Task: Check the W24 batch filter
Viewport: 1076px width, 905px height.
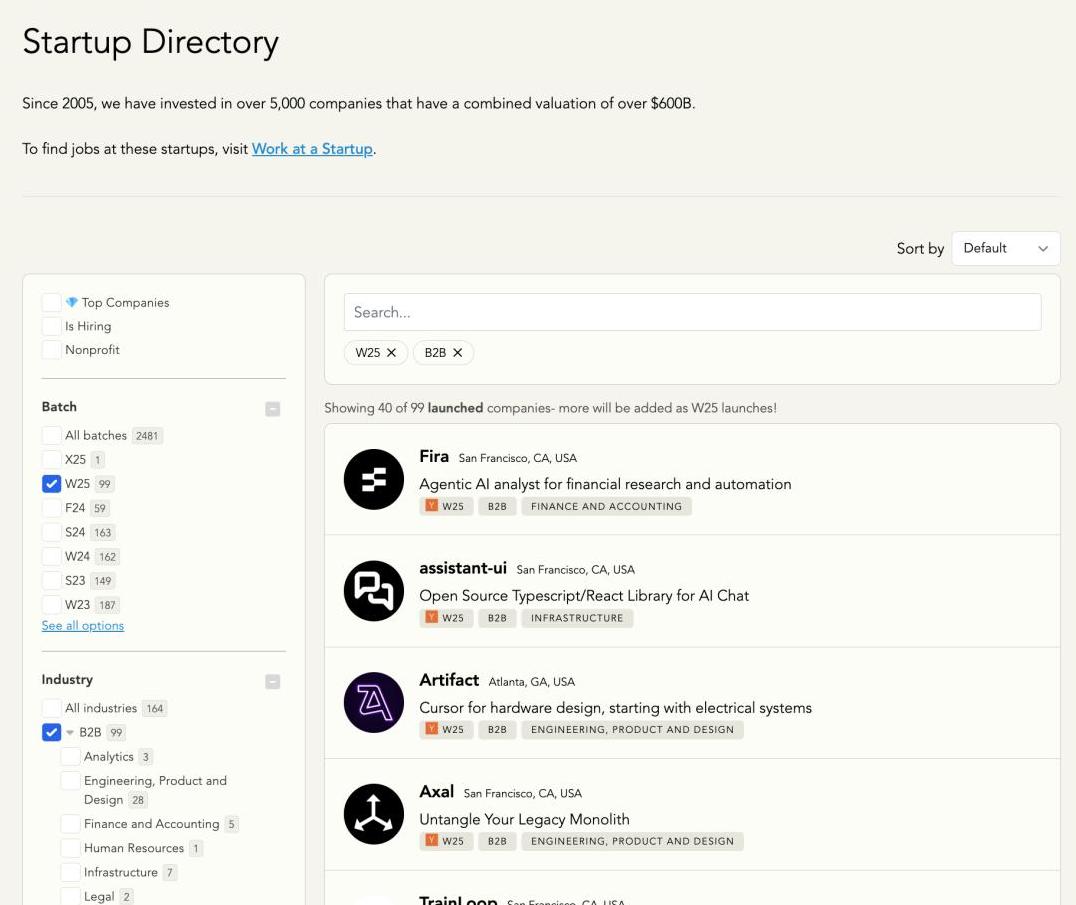Action: tap(51, 556)
